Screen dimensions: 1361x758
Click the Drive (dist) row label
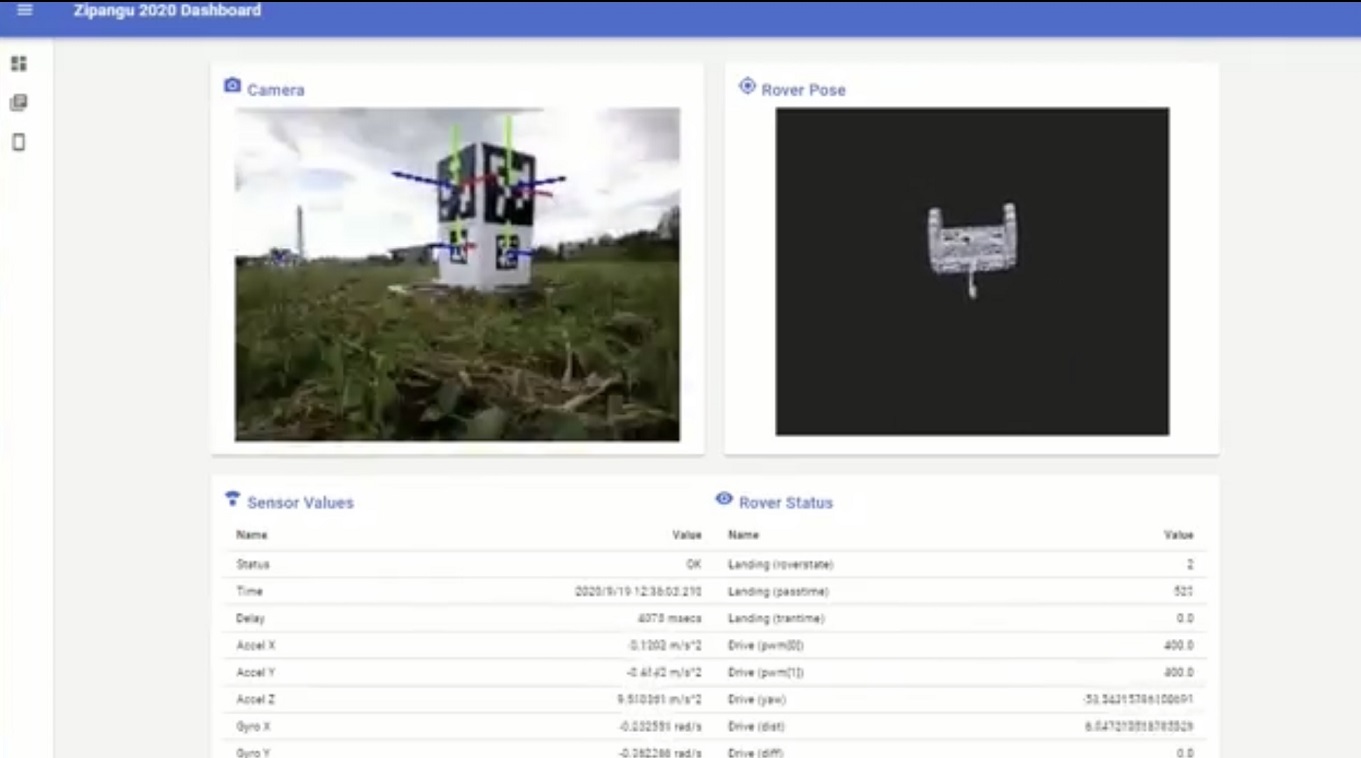tap(756, 726)
